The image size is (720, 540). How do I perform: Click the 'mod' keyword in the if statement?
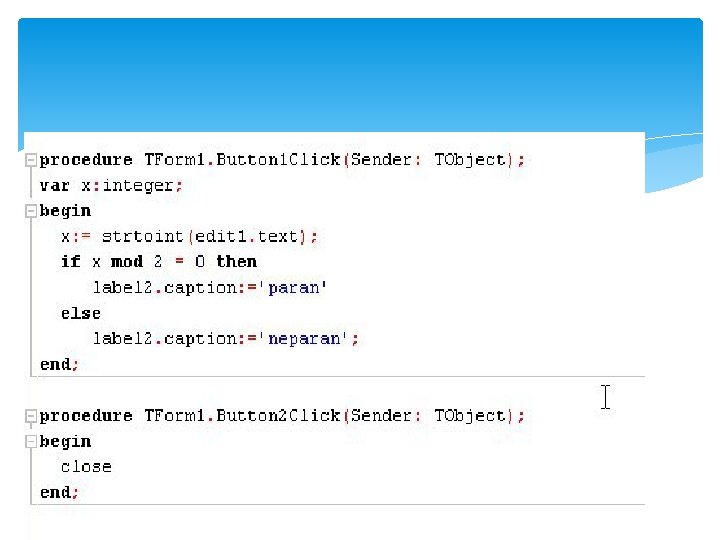click(x=127, y=262)
